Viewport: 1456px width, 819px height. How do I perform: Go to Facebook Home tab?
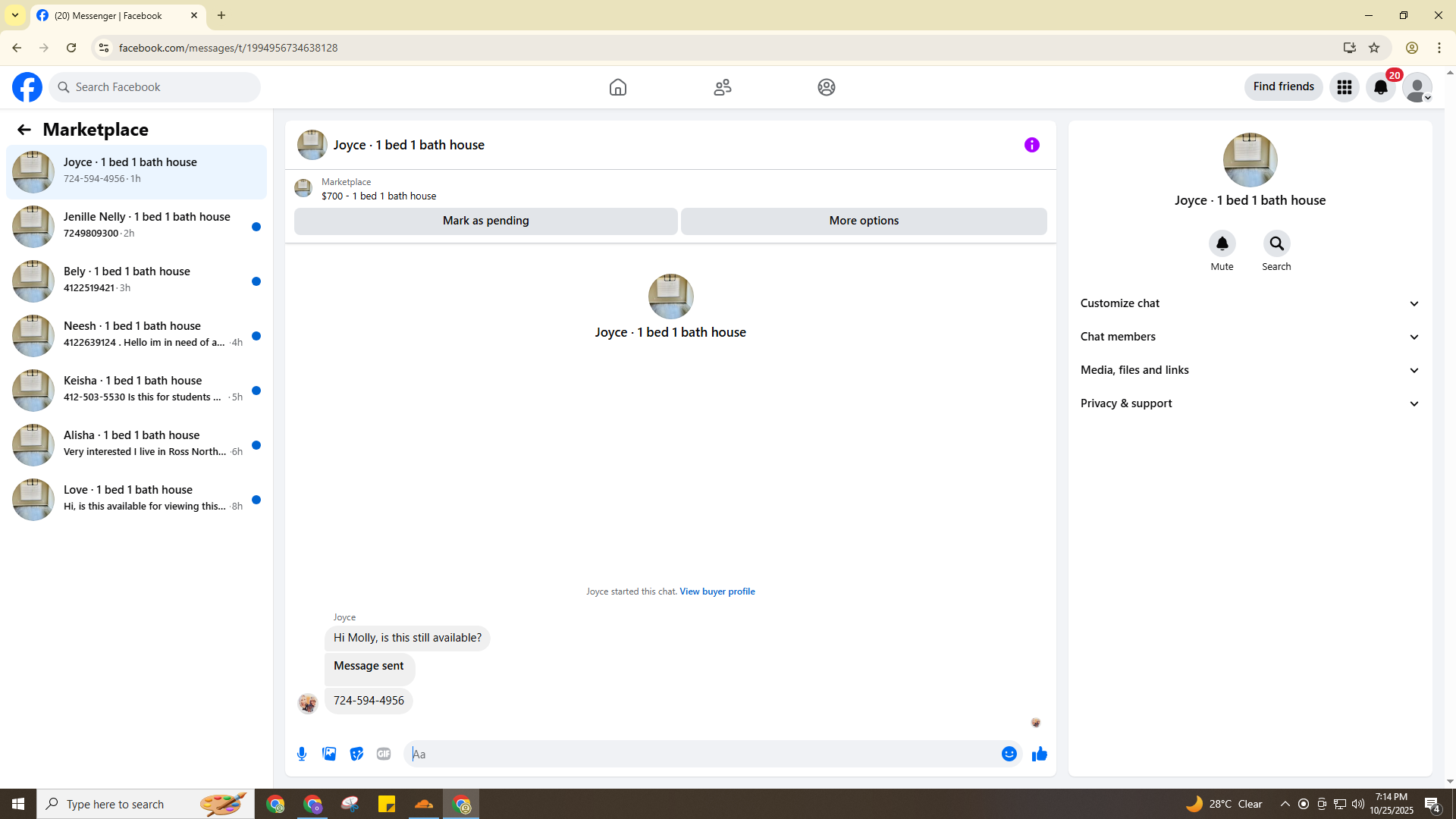tap(617, 87)
